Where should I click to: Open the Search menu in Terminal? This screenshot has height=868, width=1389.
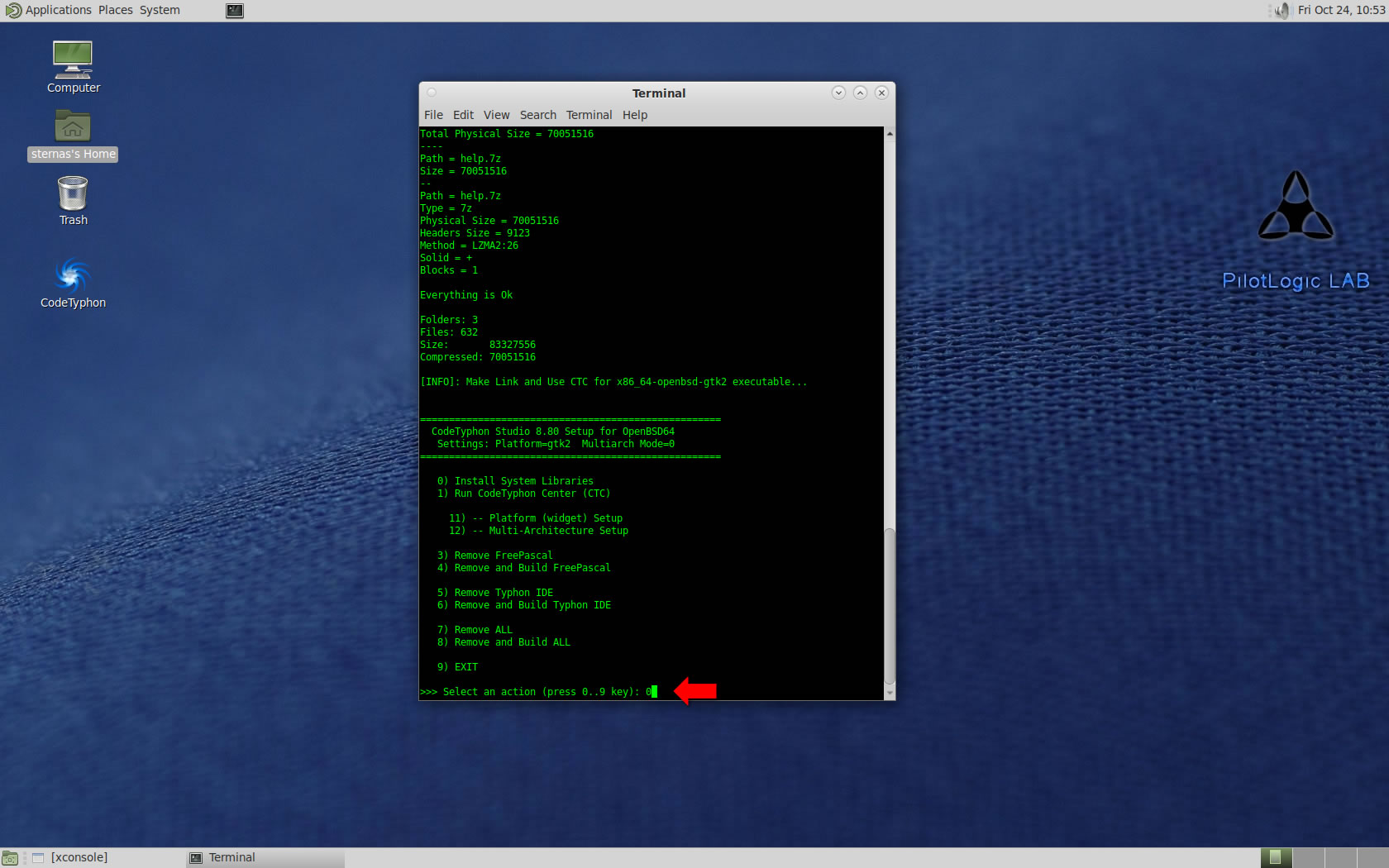537,115
